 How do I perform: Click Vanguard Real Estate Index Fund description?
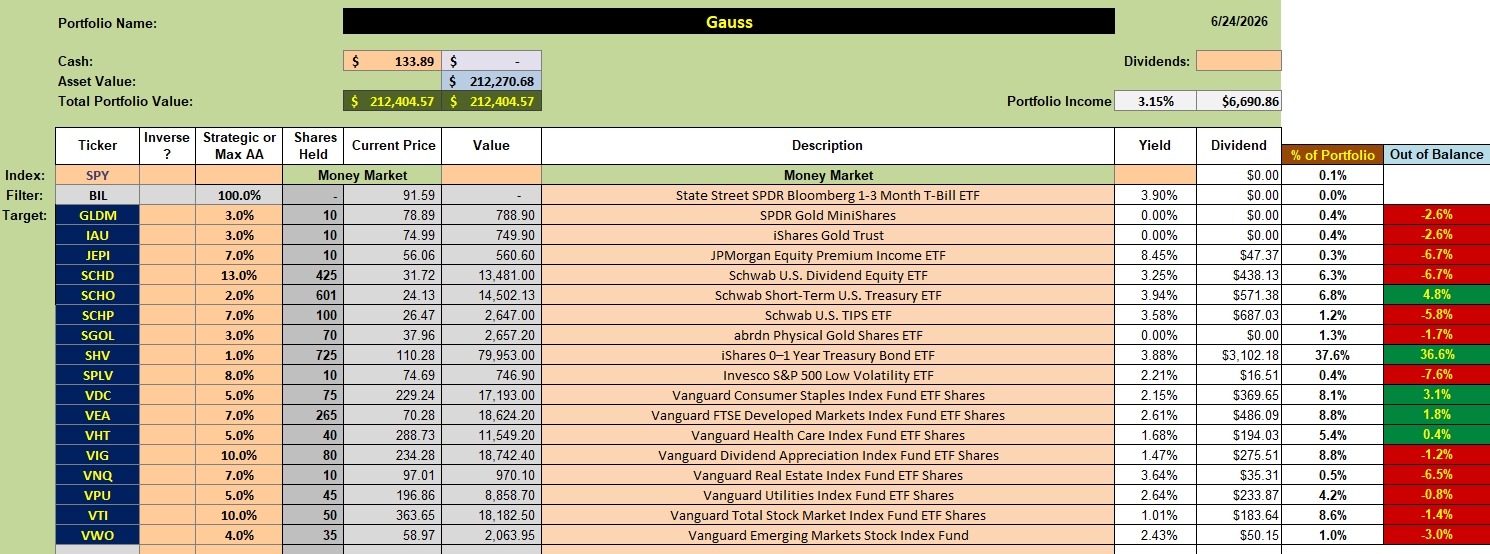[828, 475]
